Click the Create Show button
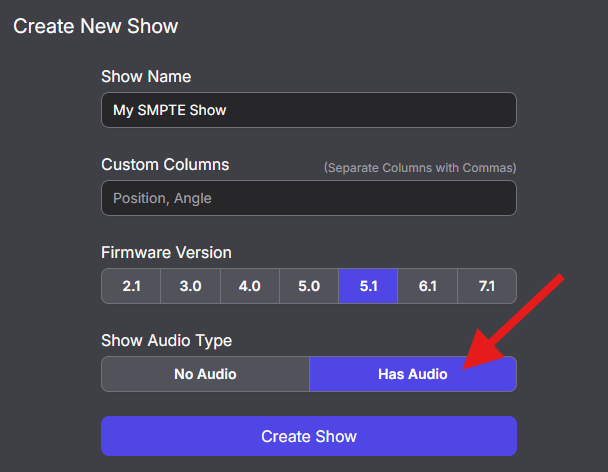Screen dimensions: 608x472 (x=309, y=436)
